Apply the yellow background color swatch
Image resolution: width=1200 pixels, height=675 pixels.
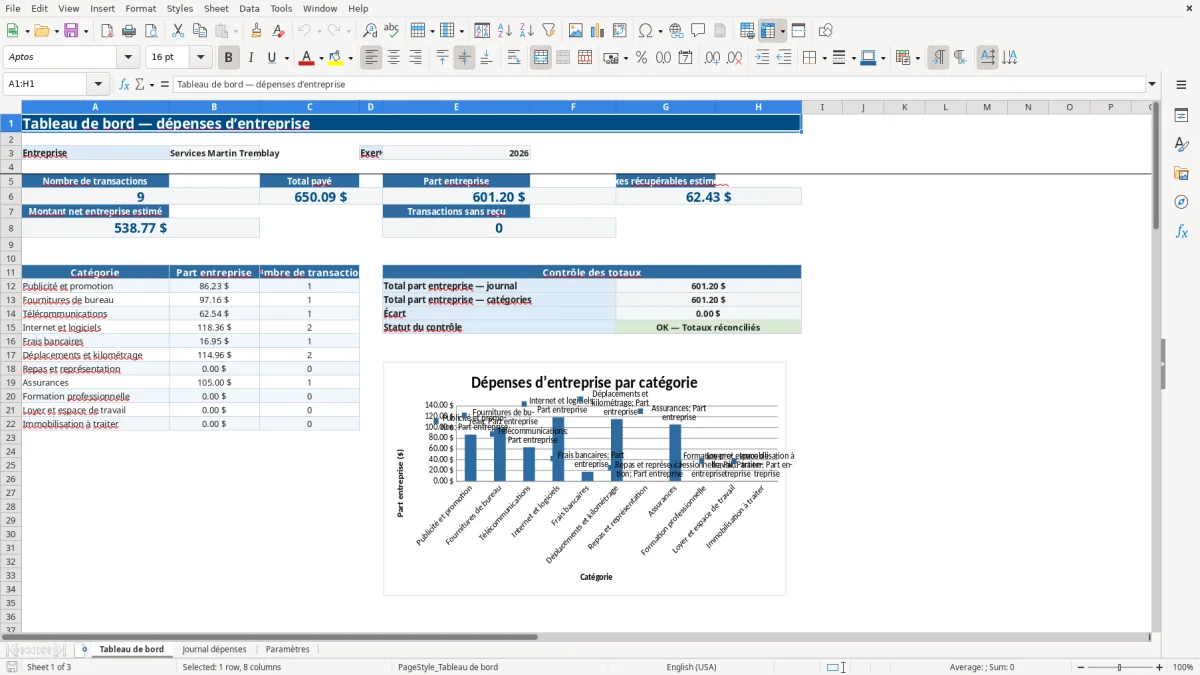click(336, 58)
